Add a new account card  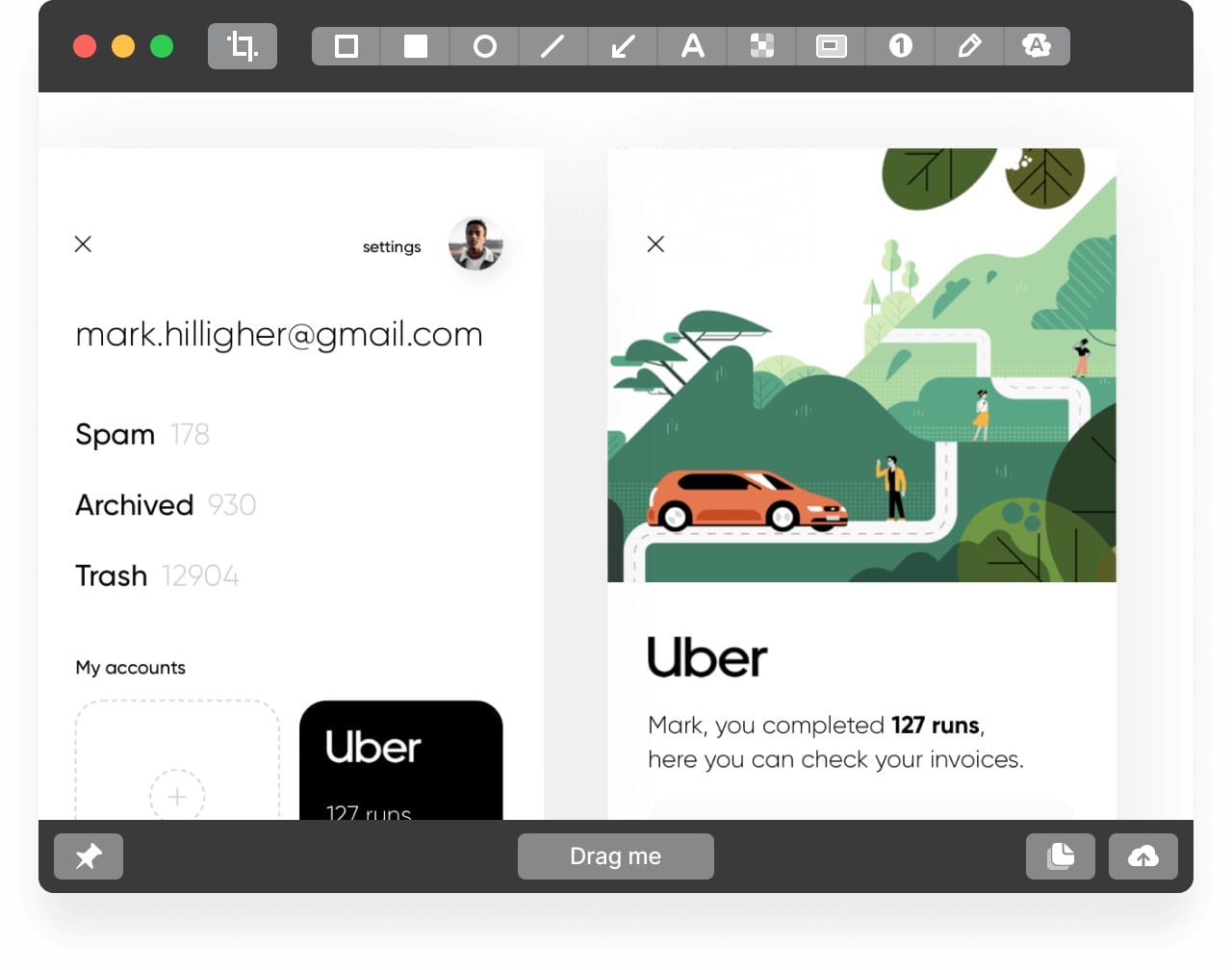point(177,760)
